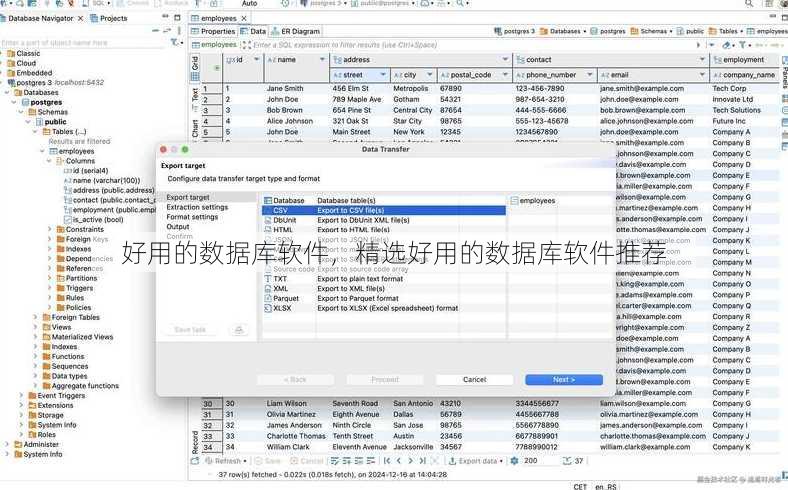Viewport: 788px width, 490px height.
Task: Open the Data tab
Action: [x=253, y=31]
